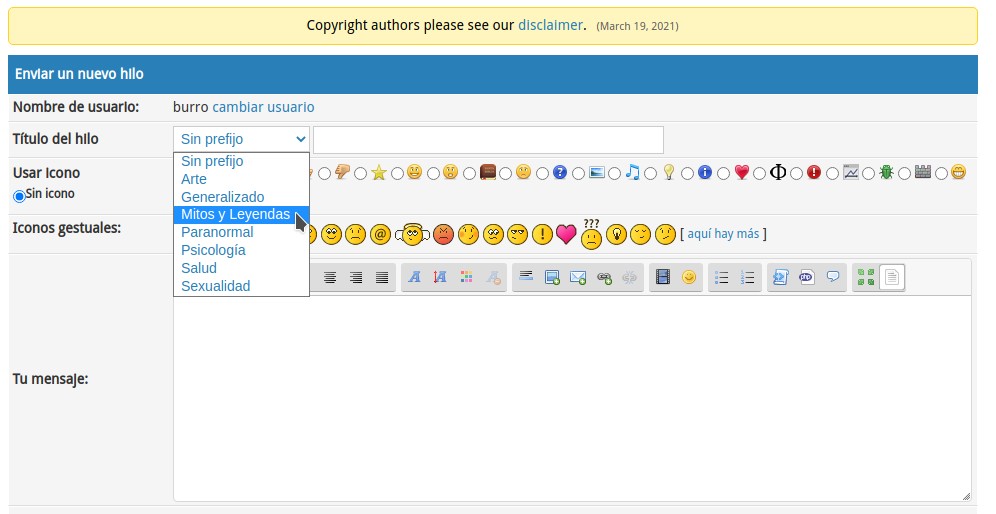The height and width of the screenshot is (514, 996).
Task: Click the pink heart smiley
Action: 566,234
